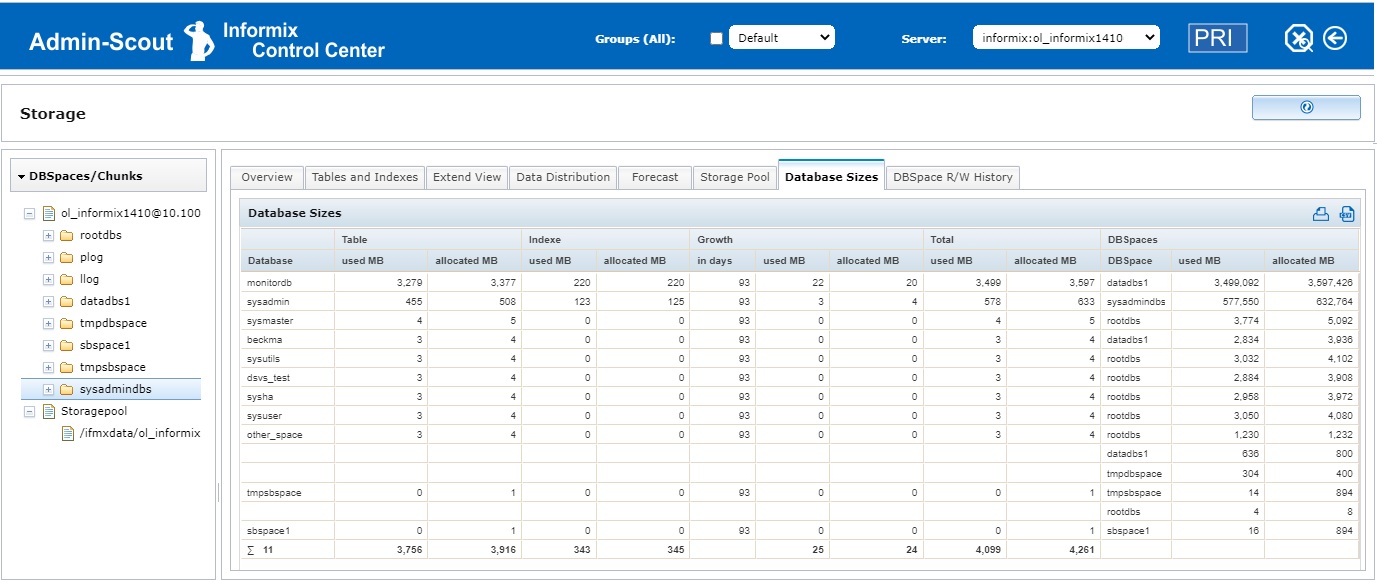This screenshot has height=583, width=1377.
Task: Switch to the Overview tab
Action: pos(267,177)
